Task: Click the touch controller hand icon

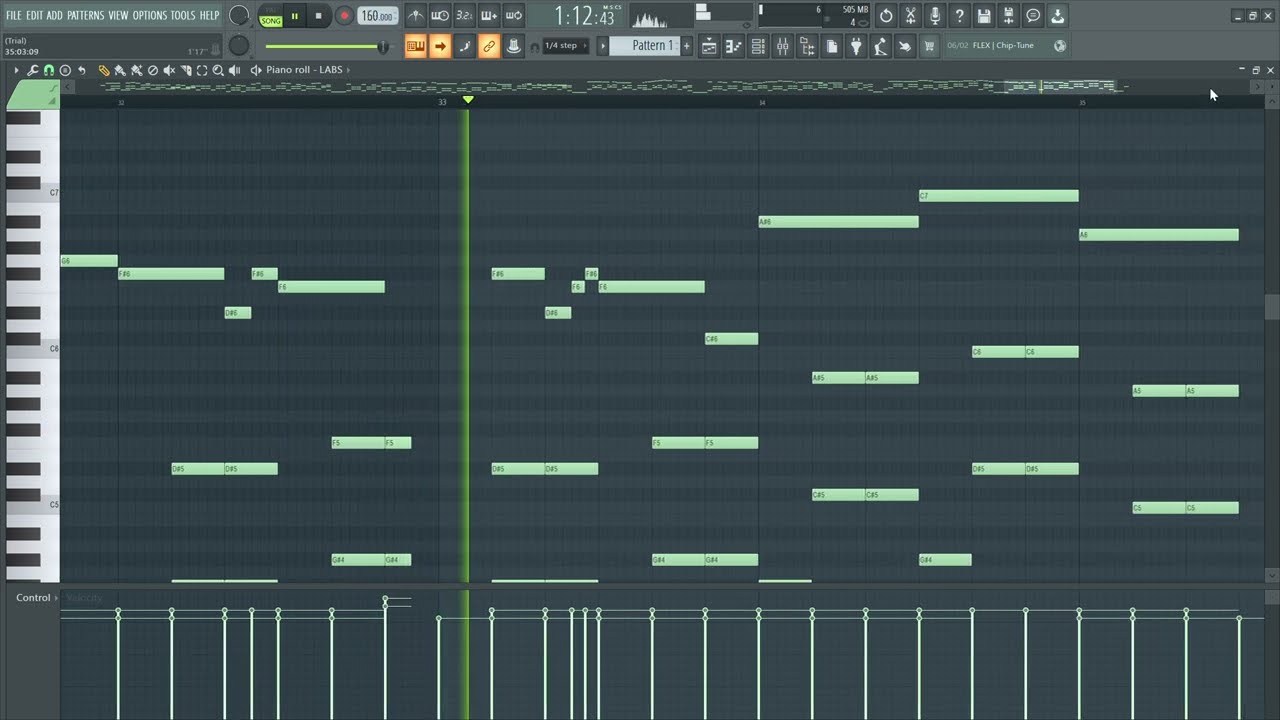Action: (x=904, y=46)
